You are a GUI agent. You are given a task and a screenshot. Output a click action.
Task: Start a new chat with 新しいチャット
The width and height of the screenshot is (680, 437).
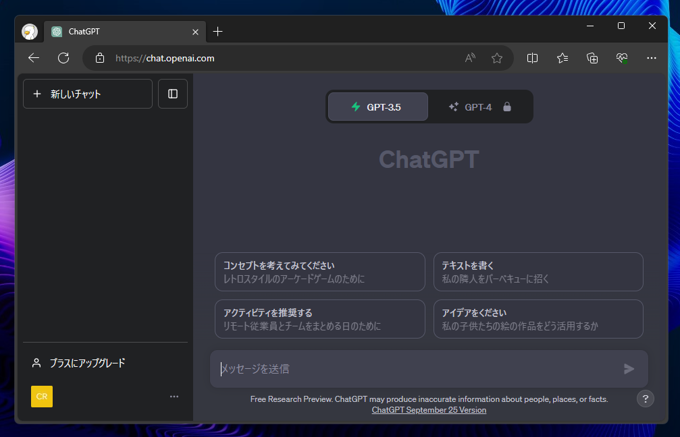coord(88,94)
